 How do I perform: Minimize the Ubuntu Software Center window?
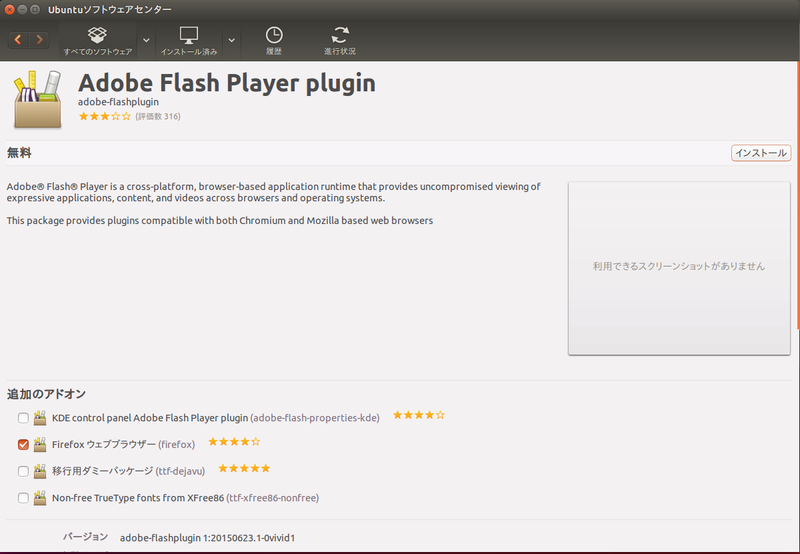(22, 9)
